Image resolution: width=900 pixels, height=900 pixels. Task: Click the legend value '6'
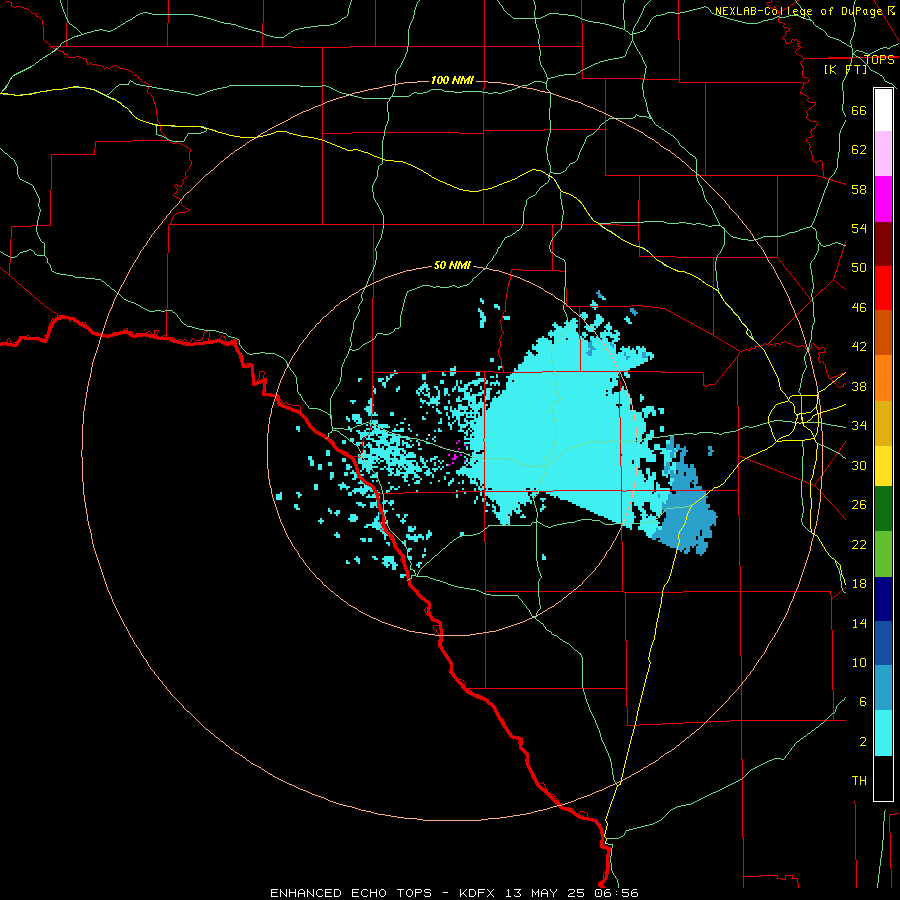862,702
